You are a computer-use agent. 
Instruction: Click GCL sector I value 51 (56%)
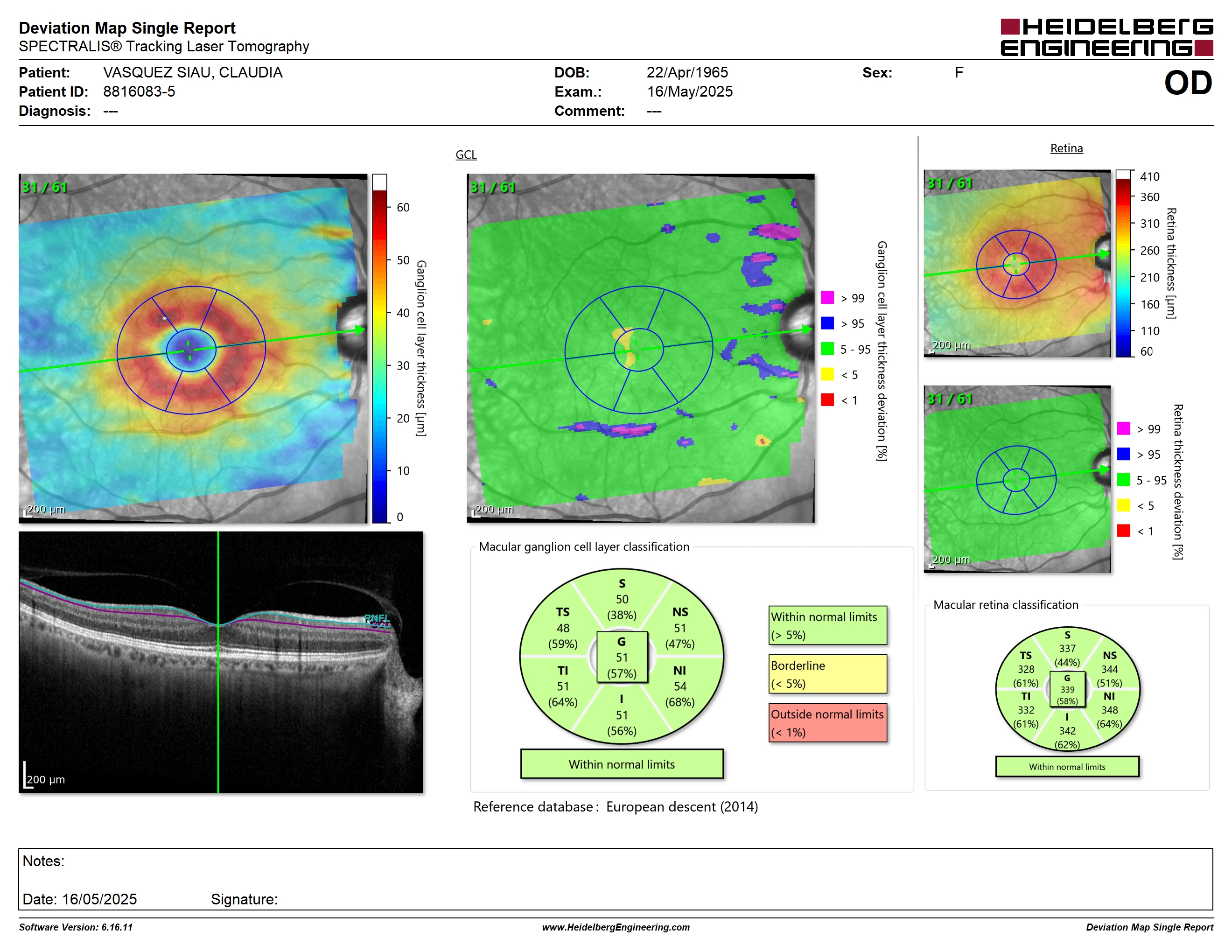click(x=622, y=722)
